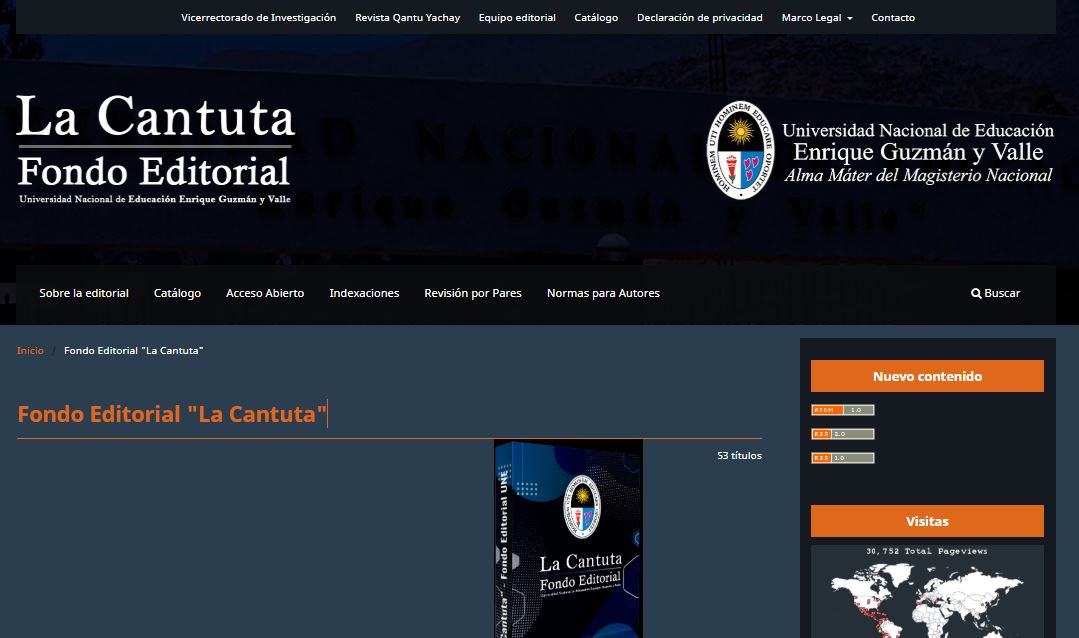Follow the Vicerrectorado de Investigación link
1079x638 pixels.
pyautogui.click(x=258, y=18)
